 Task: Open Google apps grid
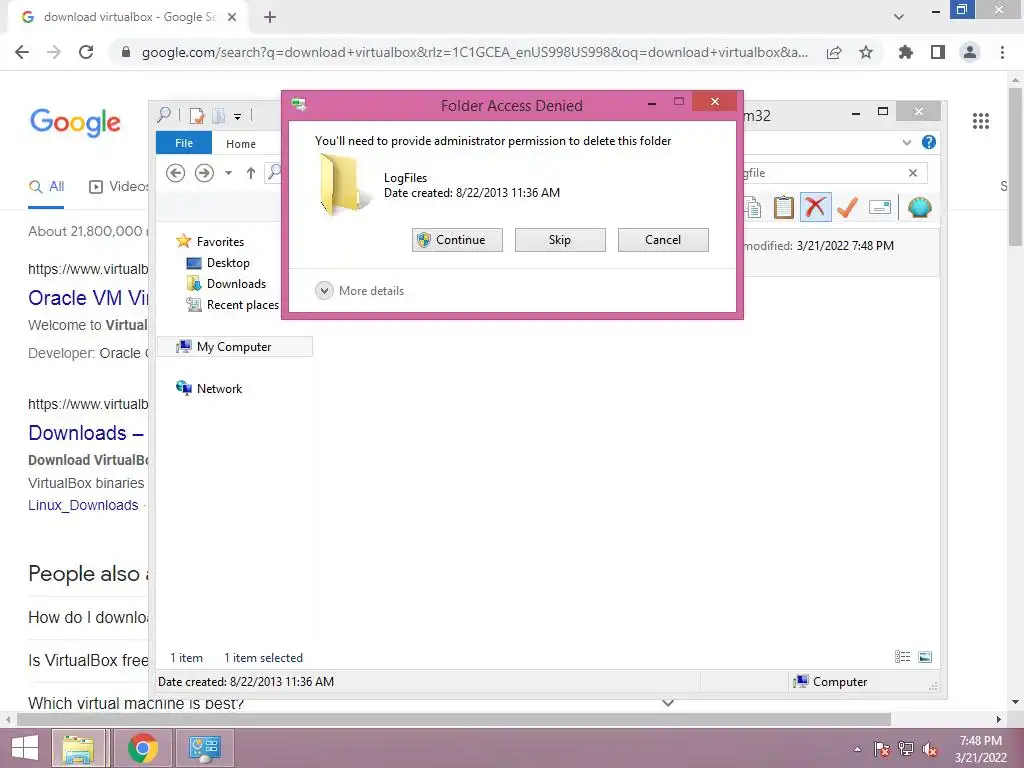coord(981,121)
